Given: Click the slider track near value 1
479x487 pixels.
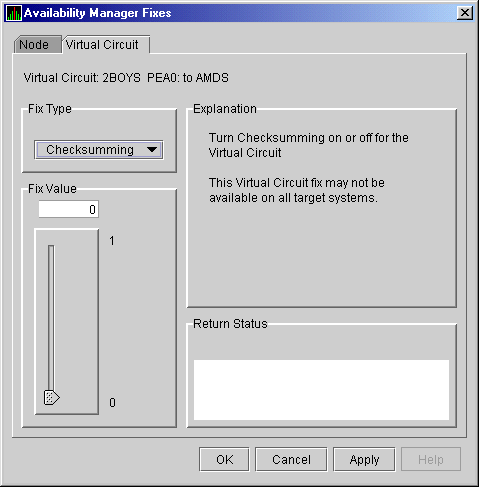Looking at the screenshot, I should [51, 253].
